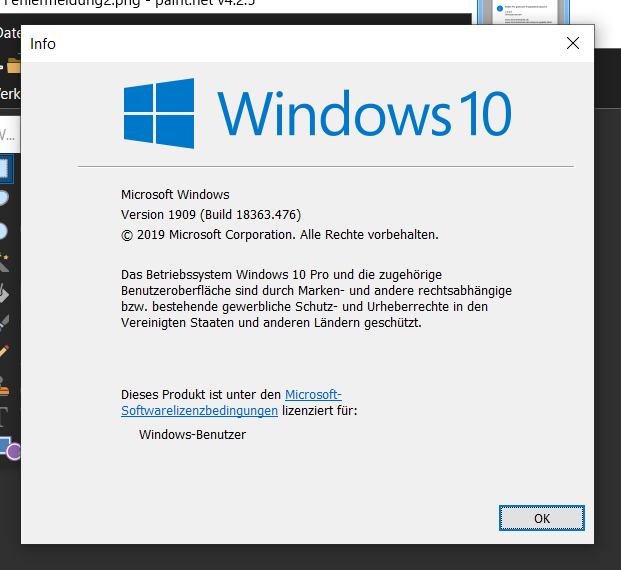Select the Paint Bucket tool in paint.net
Screen dimensions: 621x570
click(x=5, y=294)
